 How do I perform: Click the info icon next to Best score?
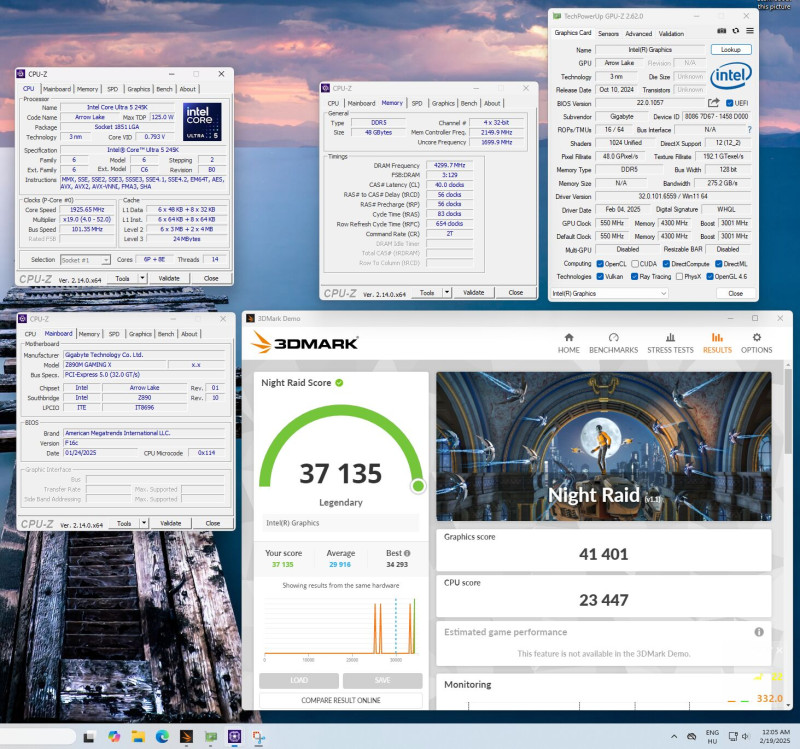click(x=407, y=553)
